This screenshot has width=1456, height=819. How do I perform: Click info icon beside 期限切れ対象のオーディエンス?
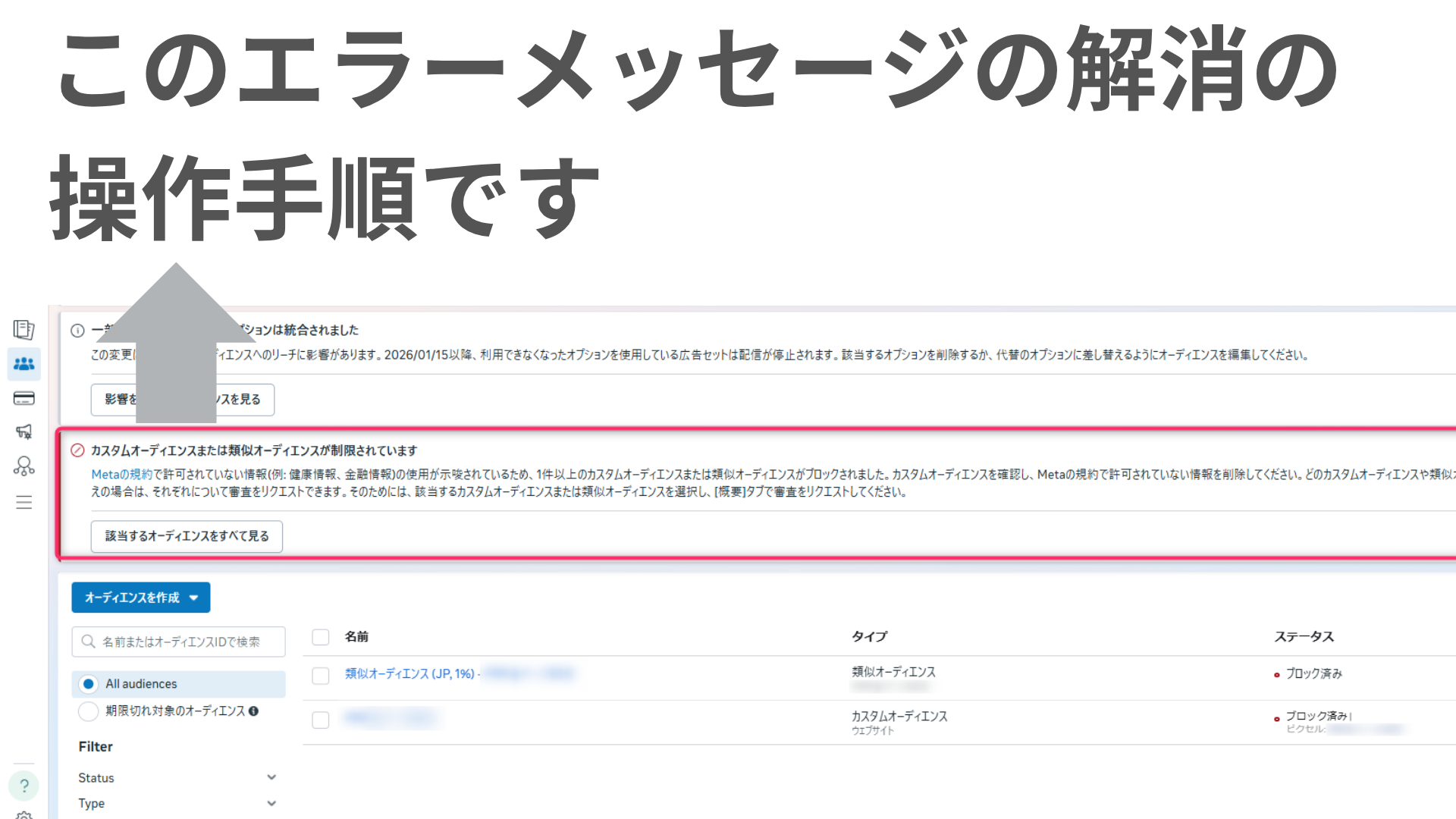coord(253,711)
